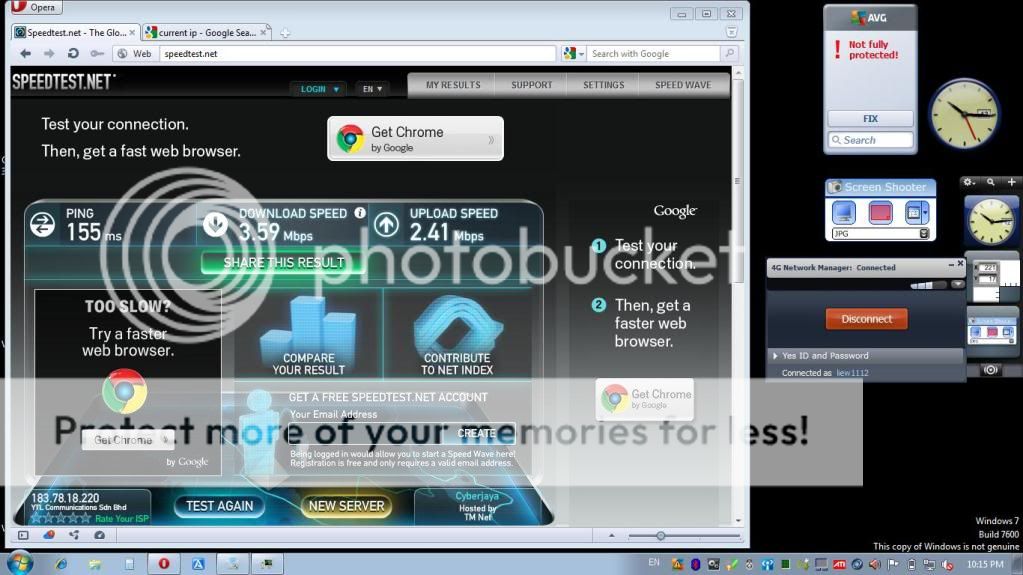Go back using the browser back arrow
Viewport: 1023px width, 575px height.
[x=26, y=53]
